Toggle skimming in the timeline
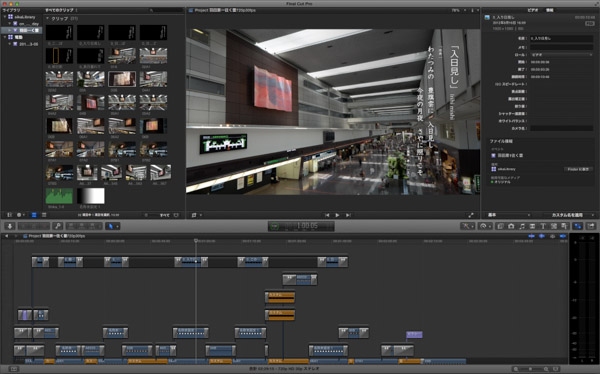This screenshot has height=374, width=600. coord(531,236)
